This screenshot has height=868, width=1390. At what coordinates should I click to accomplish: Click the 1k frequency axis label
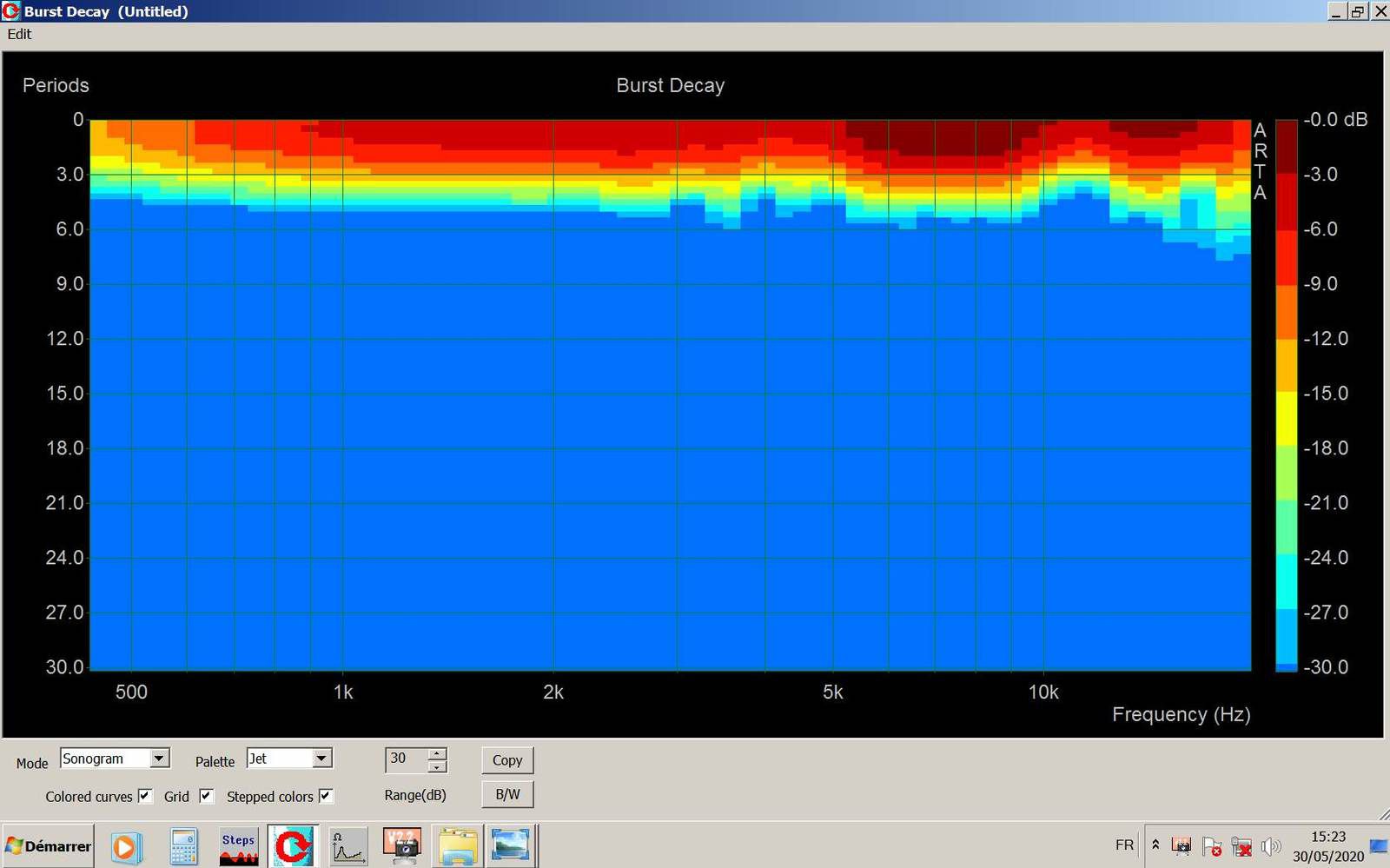click(343, 692)
